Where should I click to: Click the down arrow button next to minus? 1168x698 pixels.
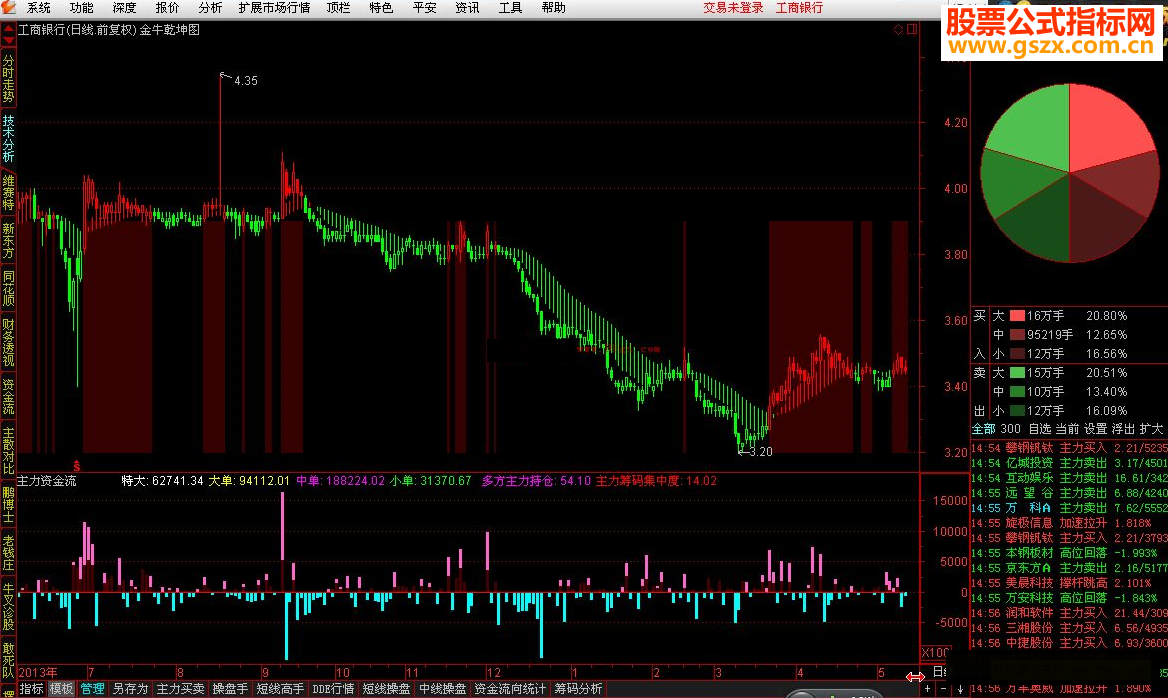(960, 689)
